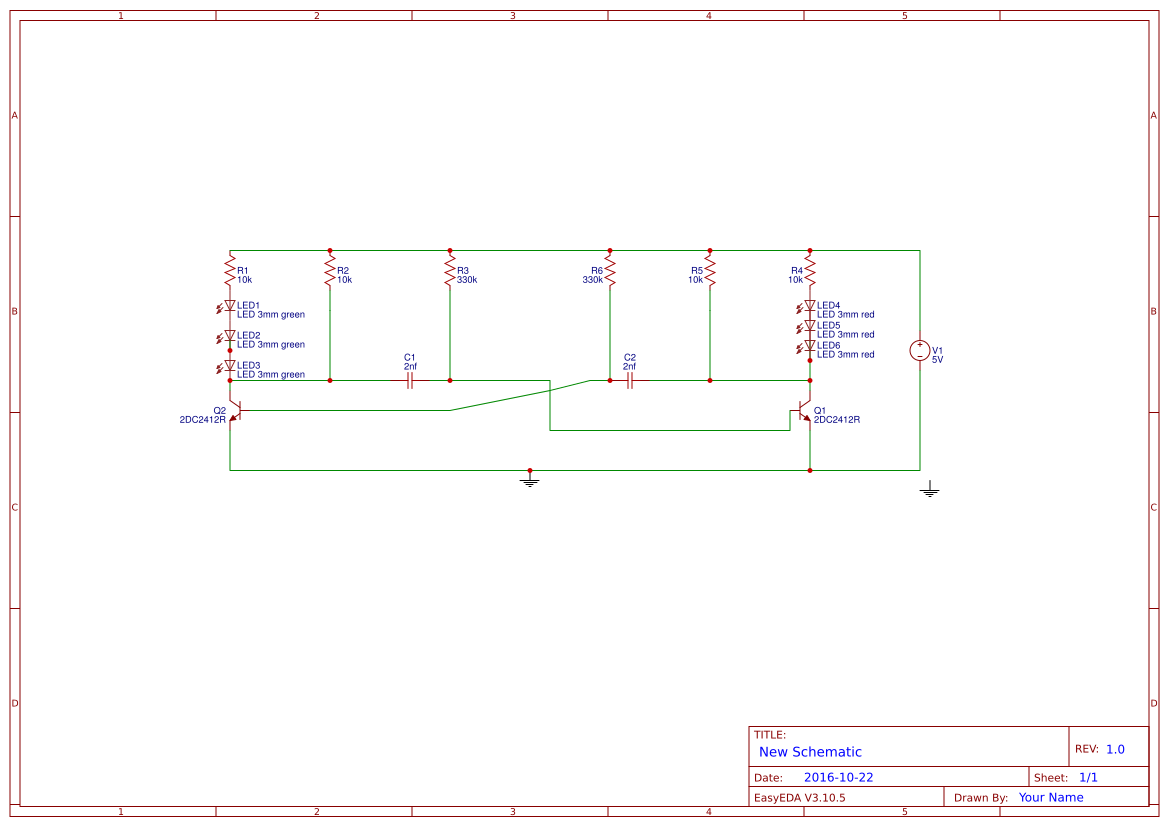The height and width of the screenshot is (827, 1169).
Task: Click the Sheet value 1/1
Action: (1088, 777)
